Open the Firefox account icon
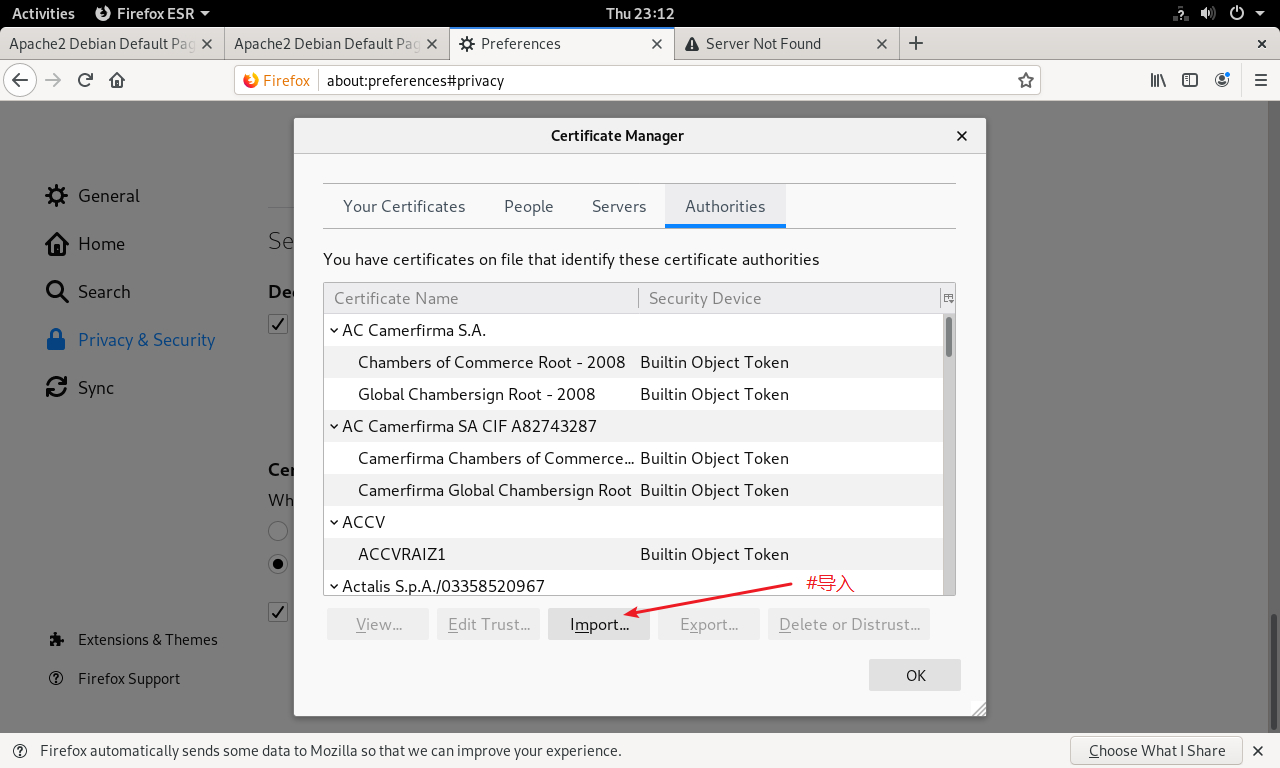 pos(1222,80)
